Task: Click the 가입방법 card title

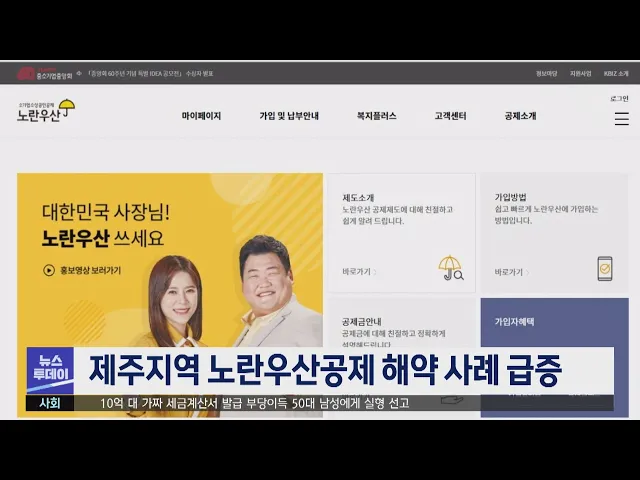Action: click(x=511, y=197)
